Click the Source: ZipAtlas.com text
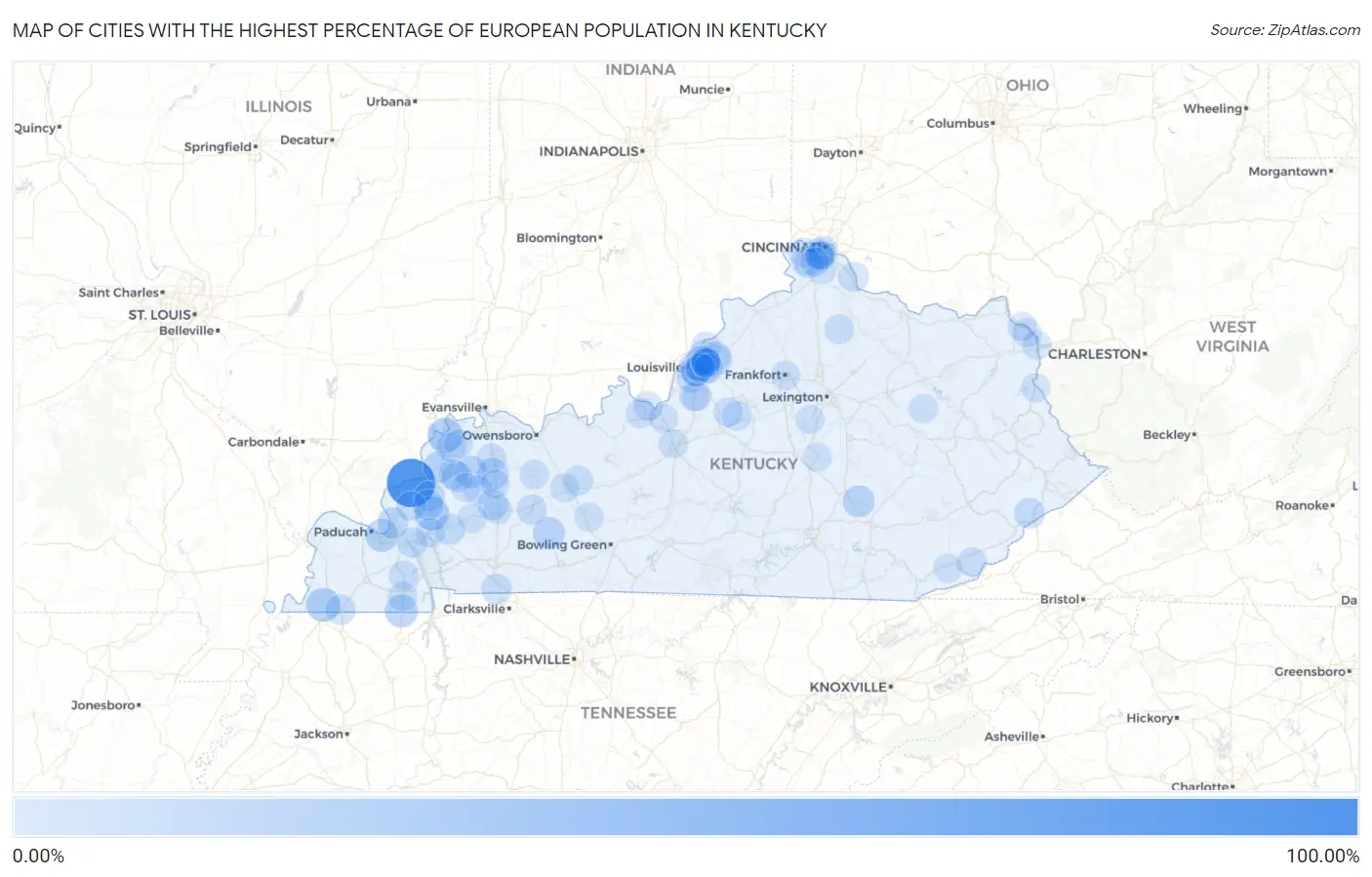The image size is (1372, 877). (x=1285, y=30)
